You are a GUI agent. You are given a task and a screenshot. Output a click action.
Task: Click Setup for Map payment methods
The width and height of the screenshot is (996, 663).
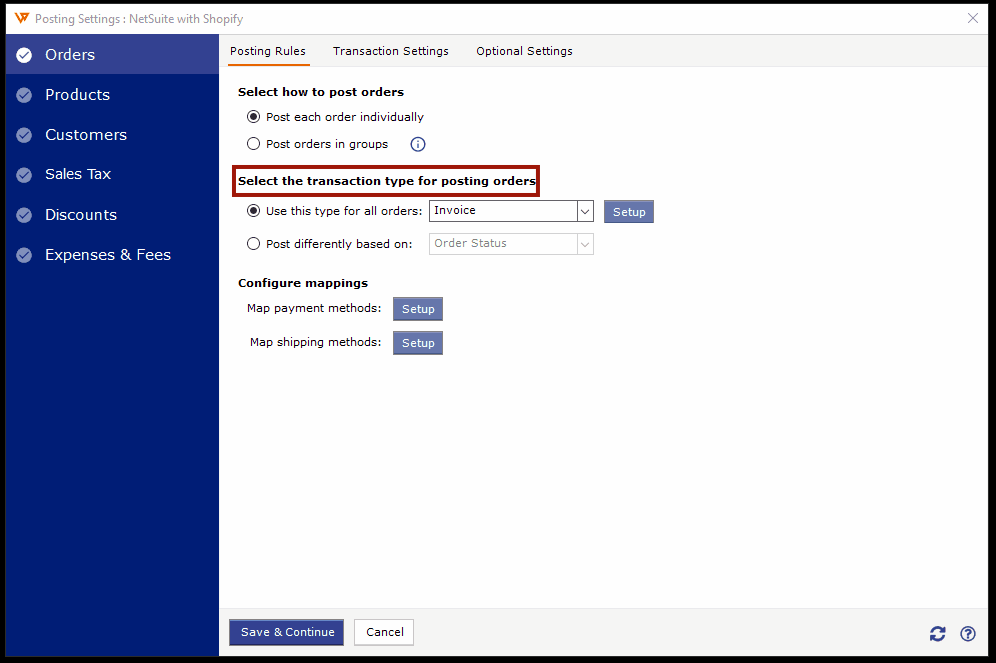coord(418,309)
